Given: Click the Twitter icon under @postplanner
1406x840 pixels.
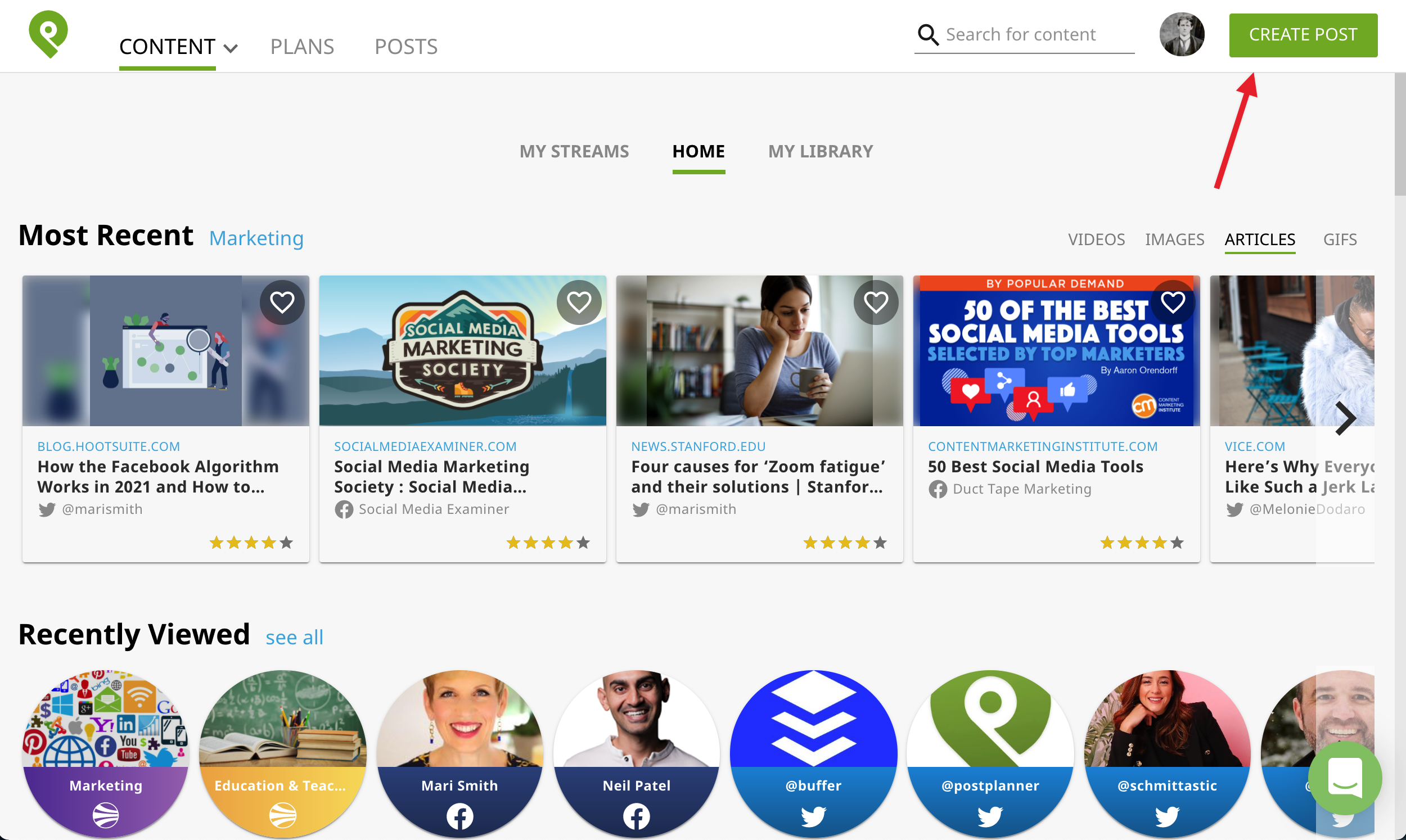Looking at the screenshot, I should point(990,816).
